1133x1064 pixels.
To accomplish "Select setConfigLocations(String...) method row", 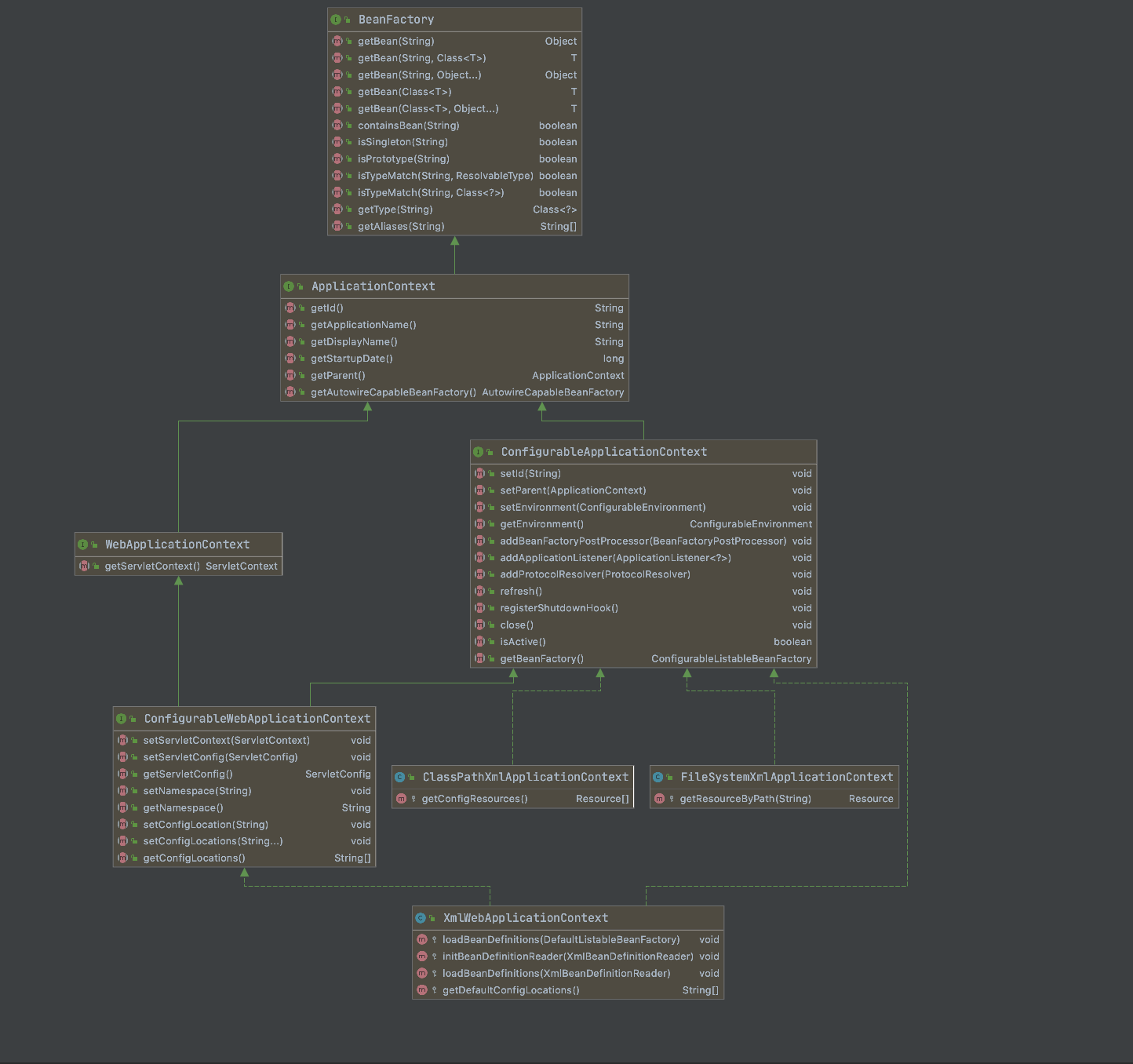I will tap(213, 841).
